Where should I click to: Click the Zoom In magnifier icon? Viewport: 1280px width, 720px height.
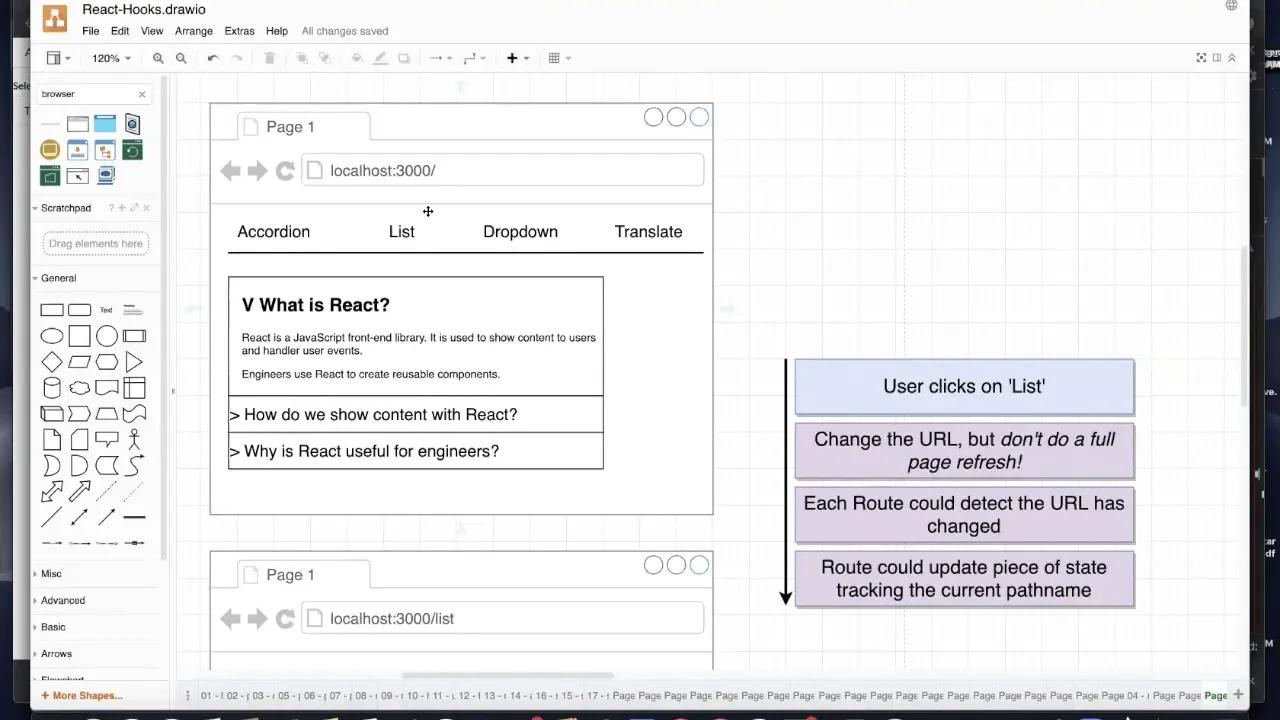tap(158, 59)
